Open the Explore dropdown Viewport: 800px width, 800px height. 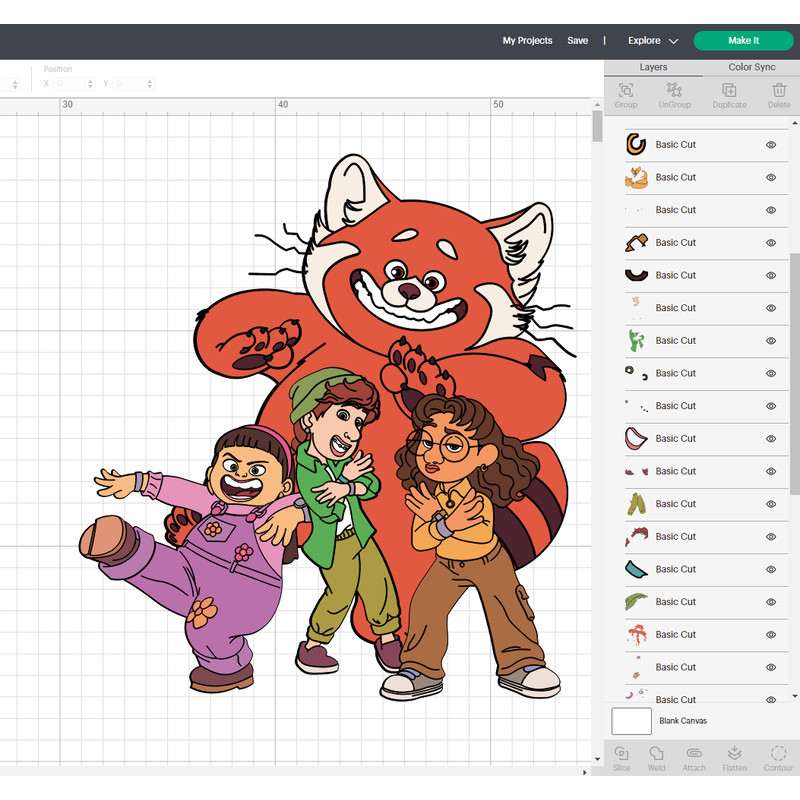point(652,41)
